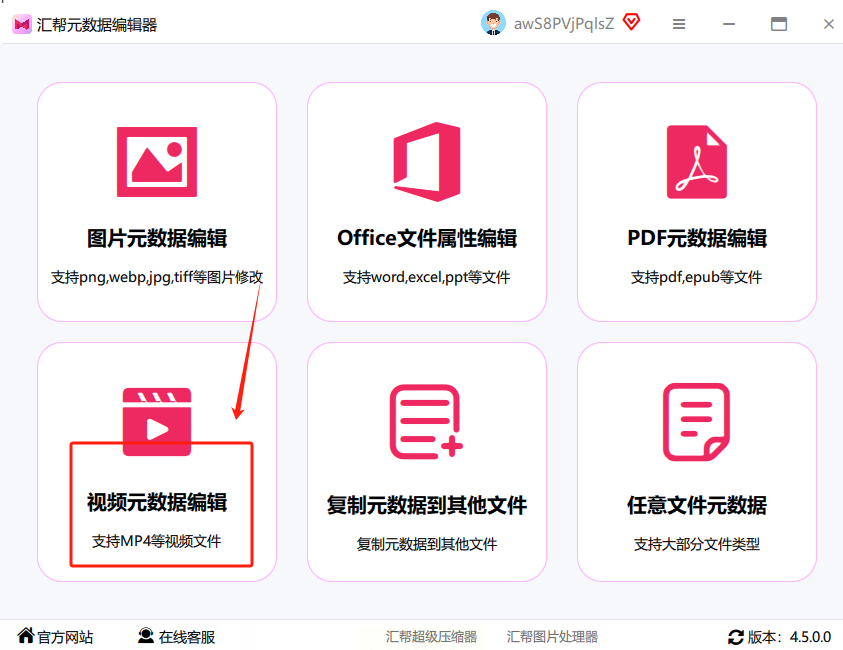Click text 支持png,webp,jpg,tiff等图片修改
Image resolution: width=843 pixels, height=650 pixels.
[x=157, y=277]
